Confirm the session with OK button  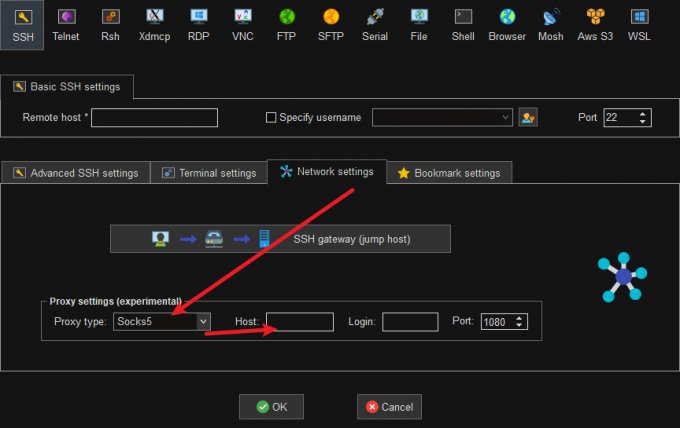tap(271, 407)
